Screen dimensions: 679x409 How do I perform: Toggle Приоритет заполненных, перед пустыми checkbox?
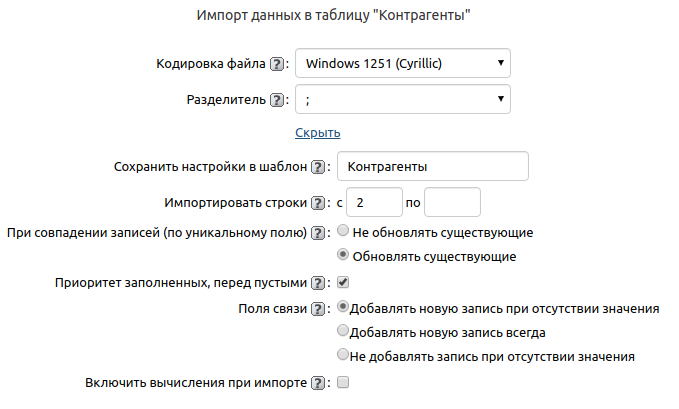click(x=343, y=282)
